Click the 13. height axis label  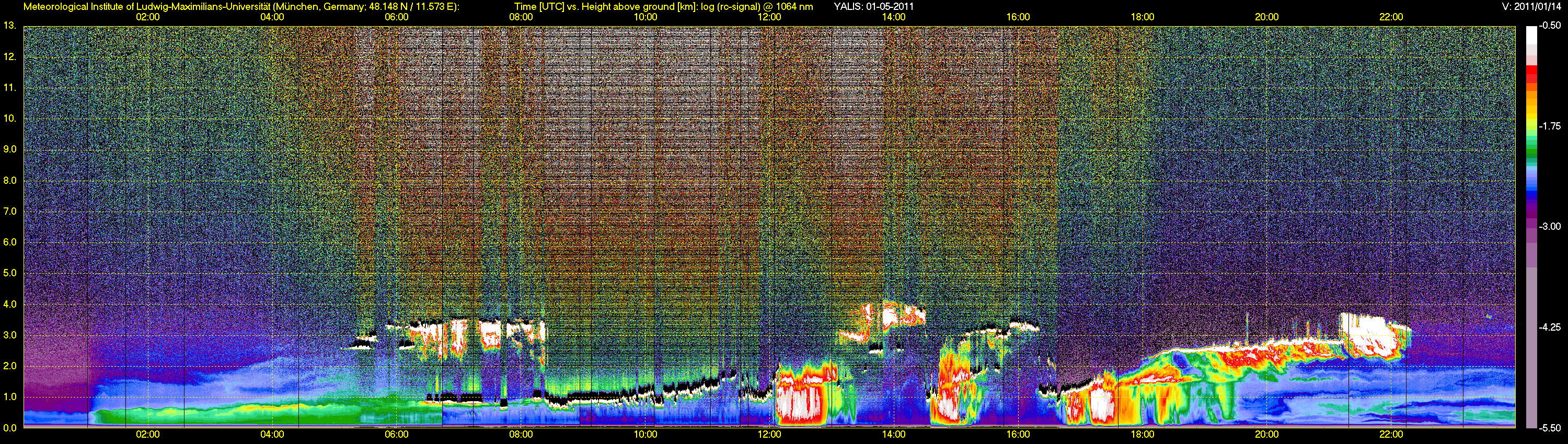click(9, 26)
